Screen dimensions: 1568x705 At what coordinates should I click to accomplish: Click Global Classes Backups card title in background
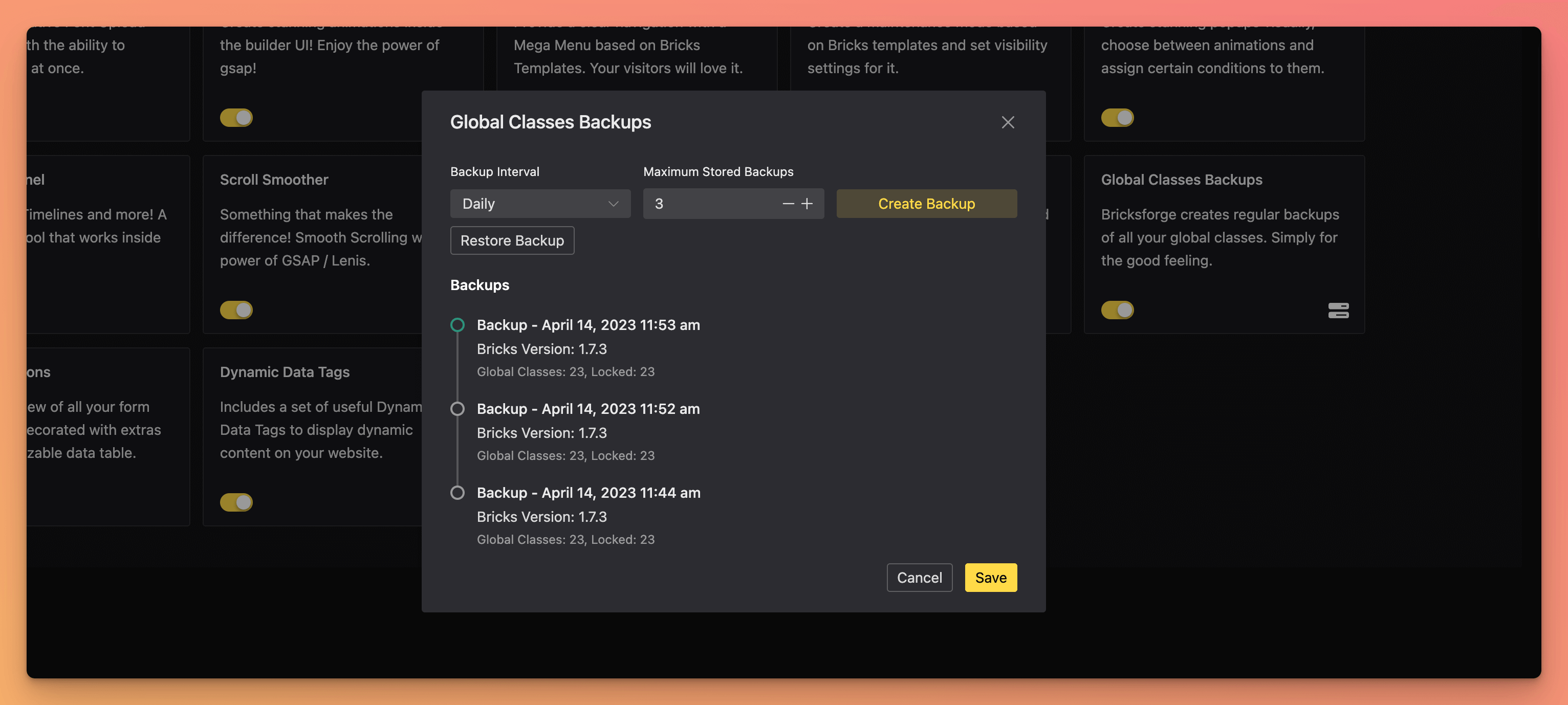tap(1181, 180)
